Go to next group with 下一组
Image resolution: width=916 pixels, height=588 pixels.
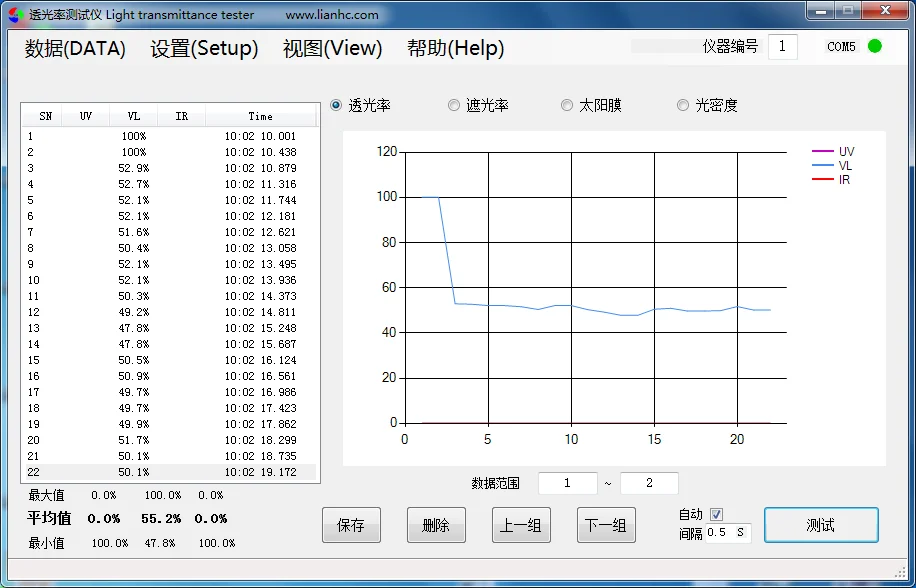[606, 525]
